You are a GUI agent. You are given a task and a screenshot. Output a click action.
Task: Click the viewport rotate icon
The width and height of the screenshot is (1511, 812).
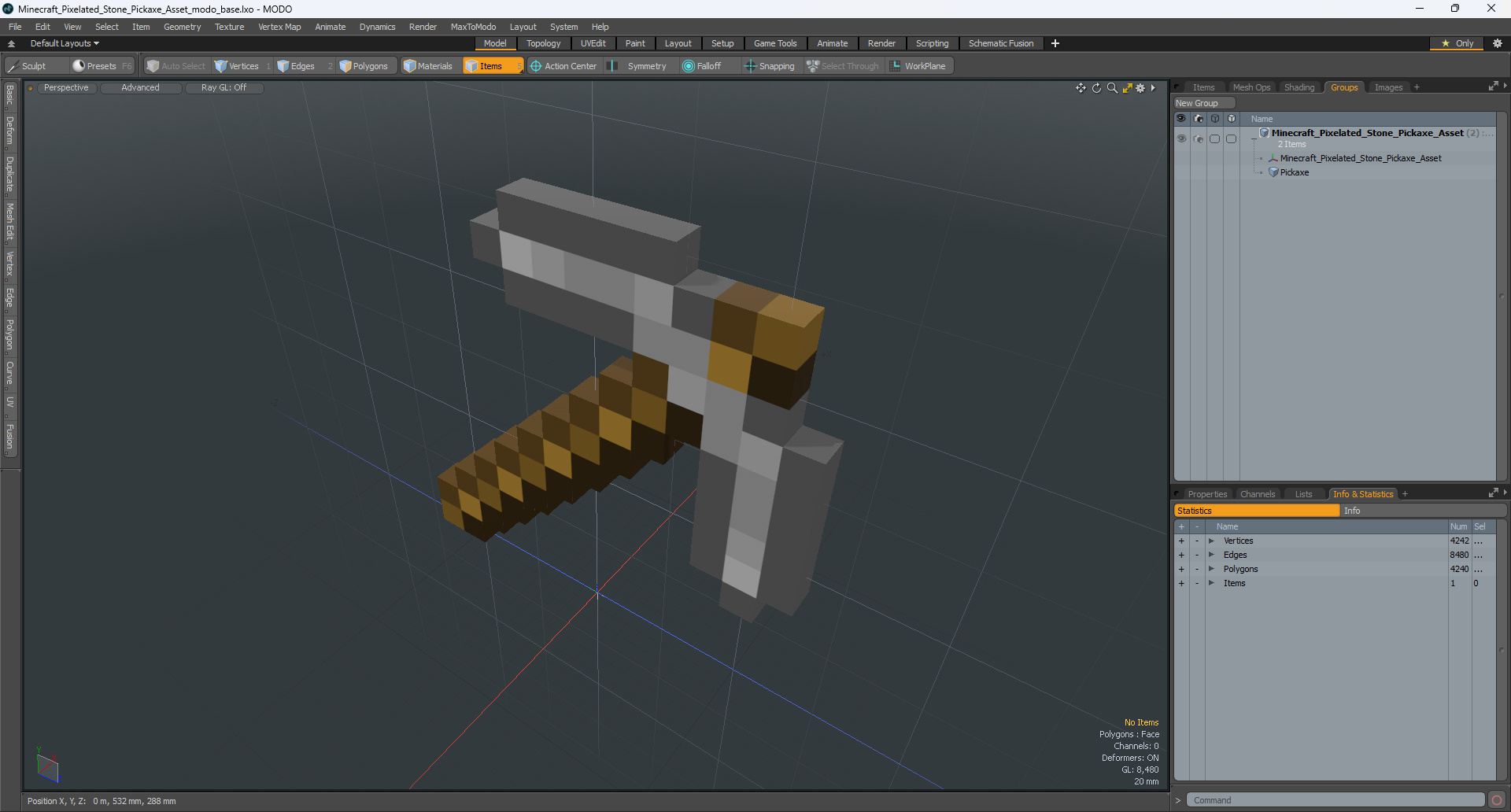(x=1096, y=88)
